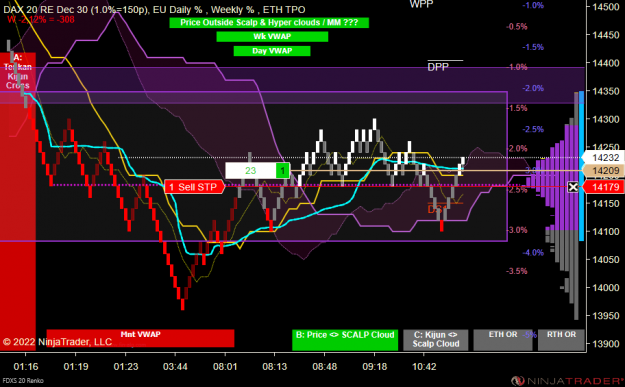Click the -3.5% daily percent level label
This screenshot has height=387, width=625.
tap(517, 271)
